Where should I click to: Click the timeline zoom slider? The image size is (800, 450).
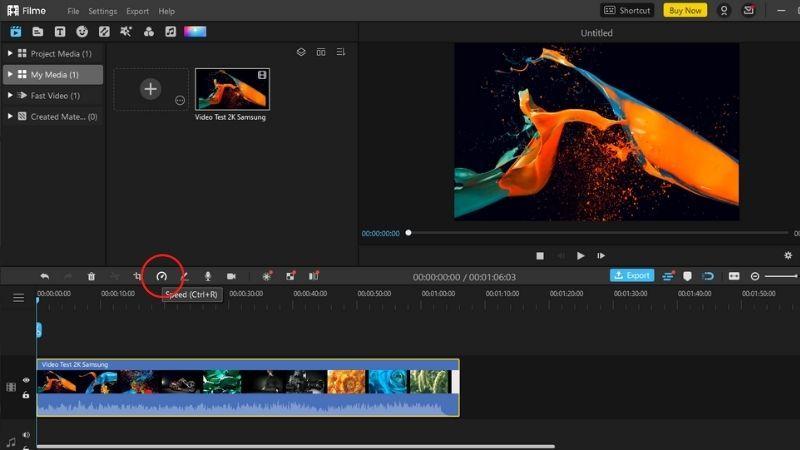point(781,276)
